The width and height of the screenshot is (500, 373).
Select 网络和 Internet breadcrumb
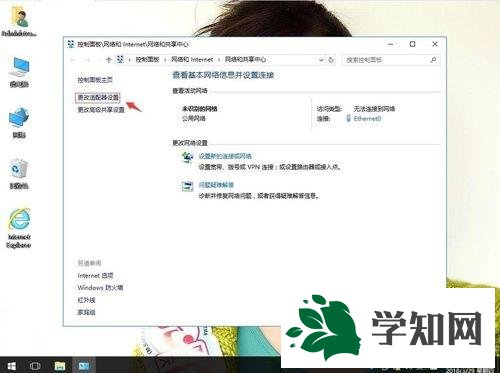coord(192,60)
